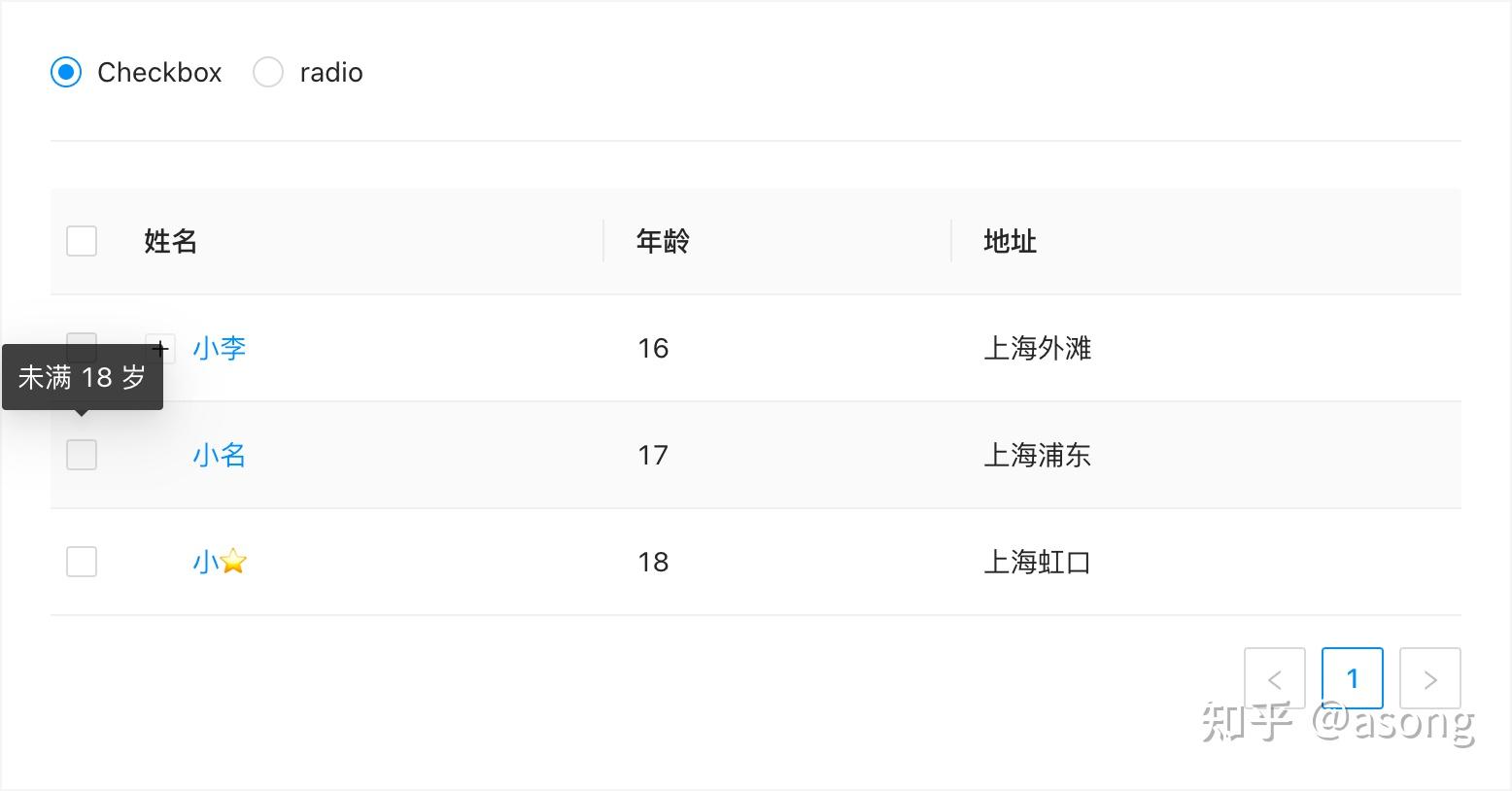Go to next page arrow

(x=1429, y=678)
